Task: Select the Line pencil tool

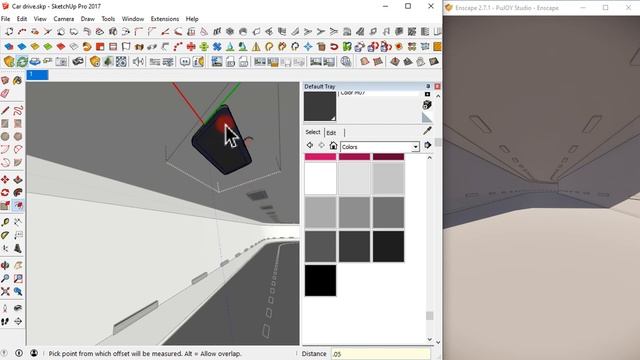Action: pos(5,111)
